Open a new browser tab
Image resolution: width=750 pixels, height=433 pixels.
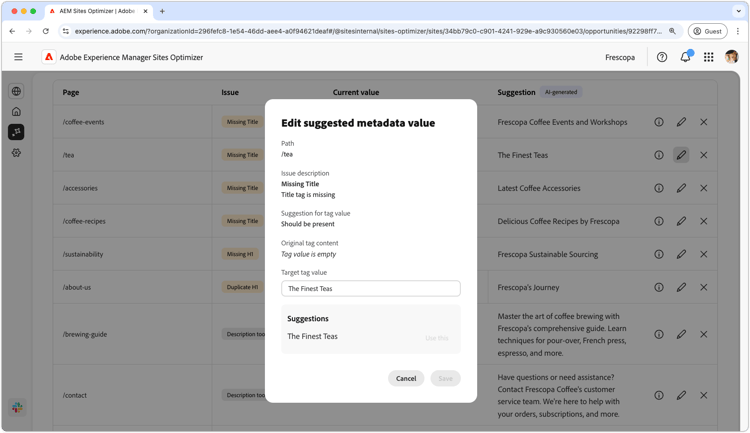pos(162,11)
